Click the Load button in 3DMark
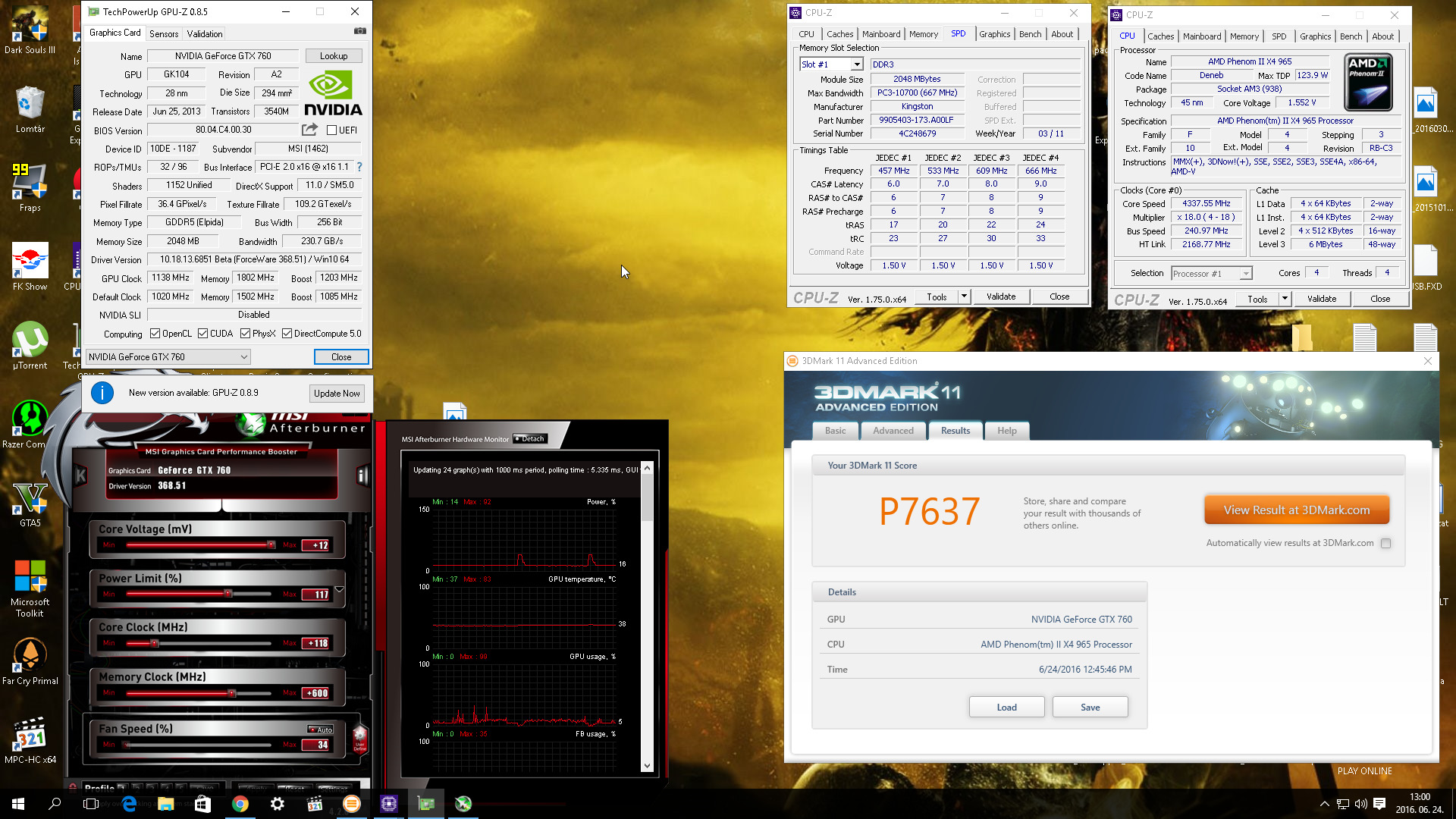Viewport: 1456px width, 819px height. [x=1006, y=708]
